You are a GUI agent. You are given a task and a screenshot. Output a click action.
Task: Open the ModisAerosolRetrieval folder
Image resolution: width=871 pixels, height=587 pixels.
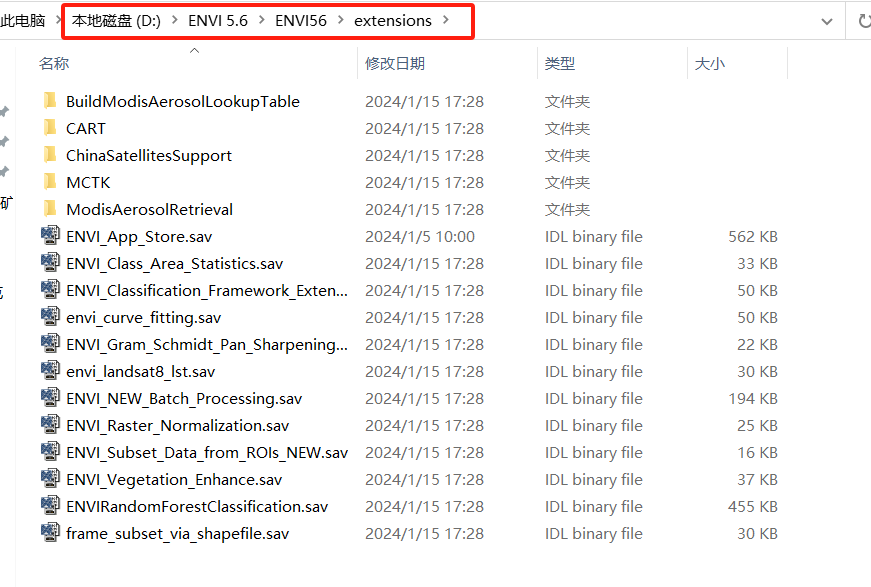pyautogui.click(x=148, y=209)
